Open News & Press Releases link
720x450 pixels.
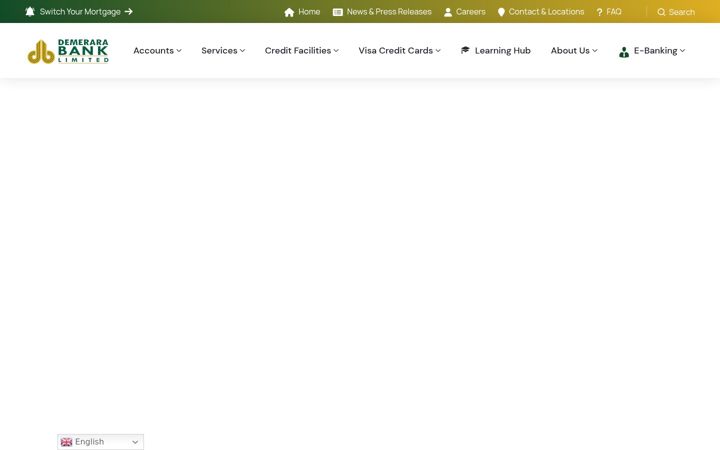pyautogui.click(x=389, y=12)
